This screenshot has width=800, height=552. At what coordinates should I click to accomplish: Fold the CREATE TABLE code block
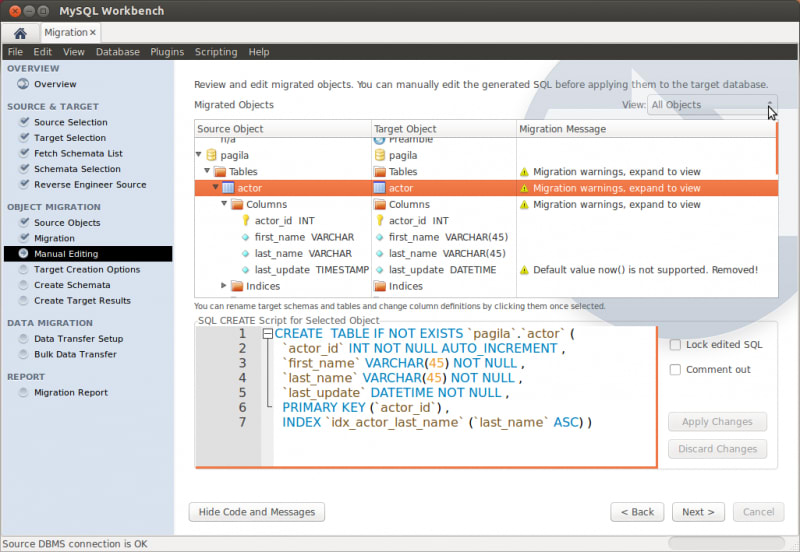[268, 334]
